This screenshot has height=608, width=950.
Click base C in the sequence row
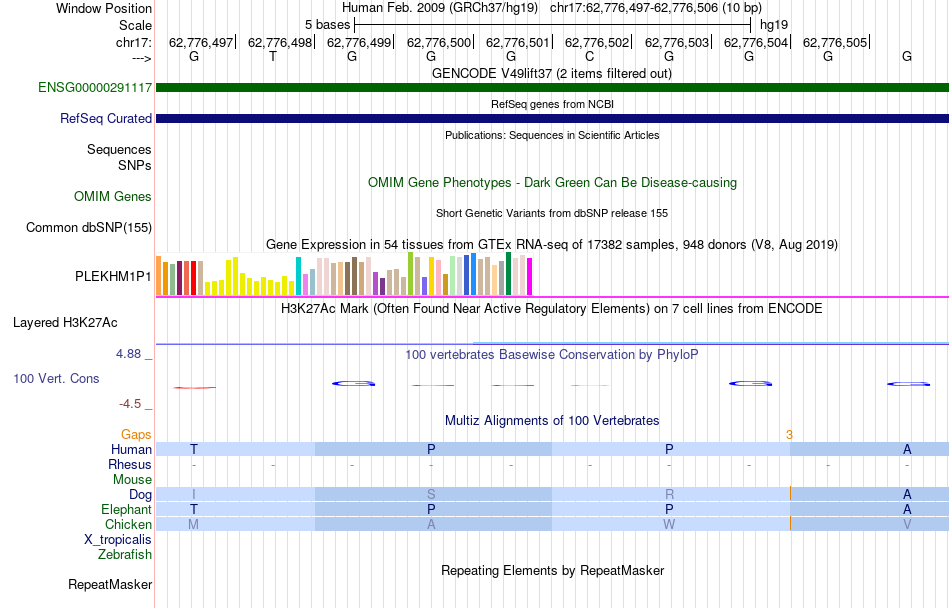click(x=590, y=56)
